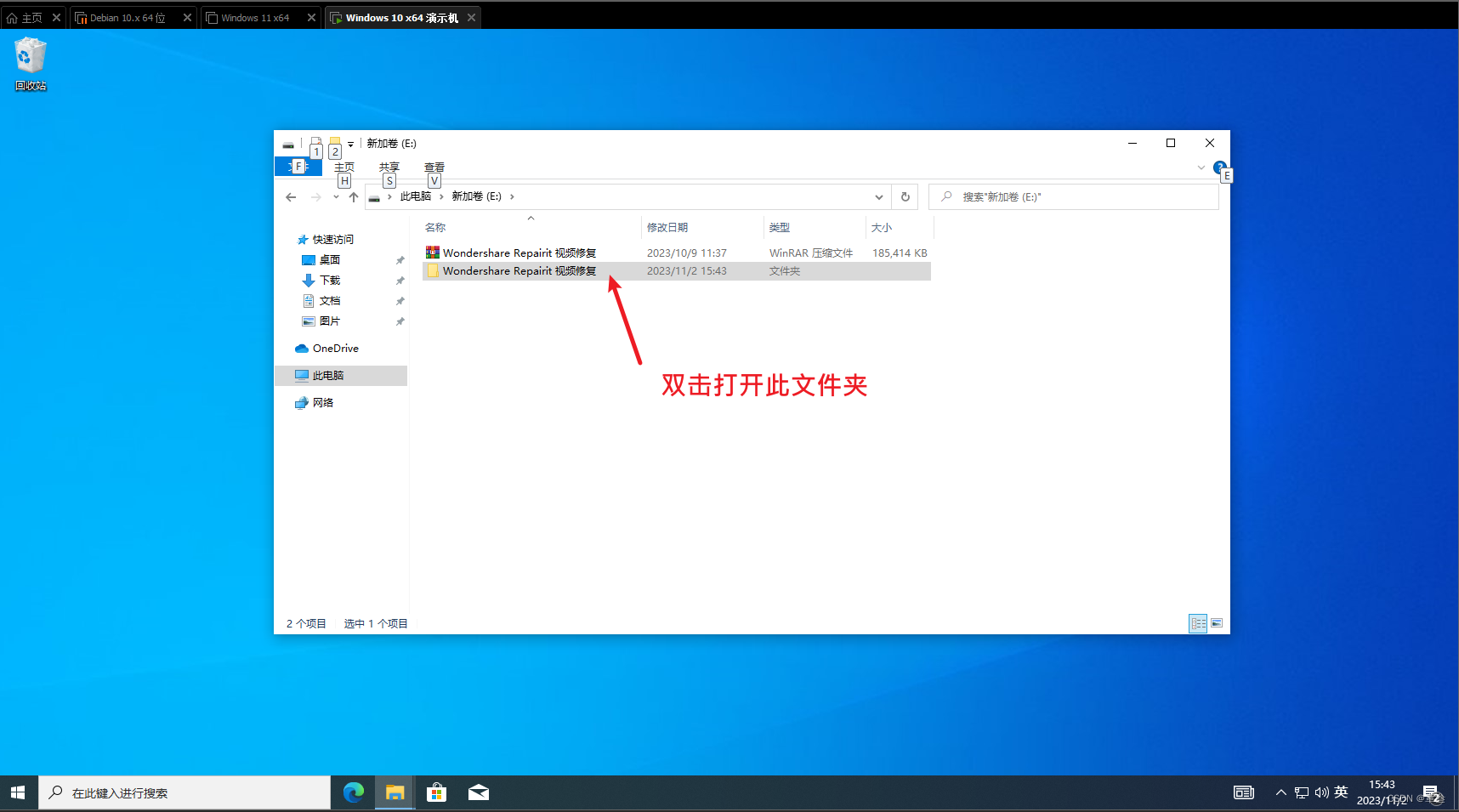Click the drive icon in the Explorer title bar
The width and height of the screenshot is (1459, 812).
pos(288,144)
